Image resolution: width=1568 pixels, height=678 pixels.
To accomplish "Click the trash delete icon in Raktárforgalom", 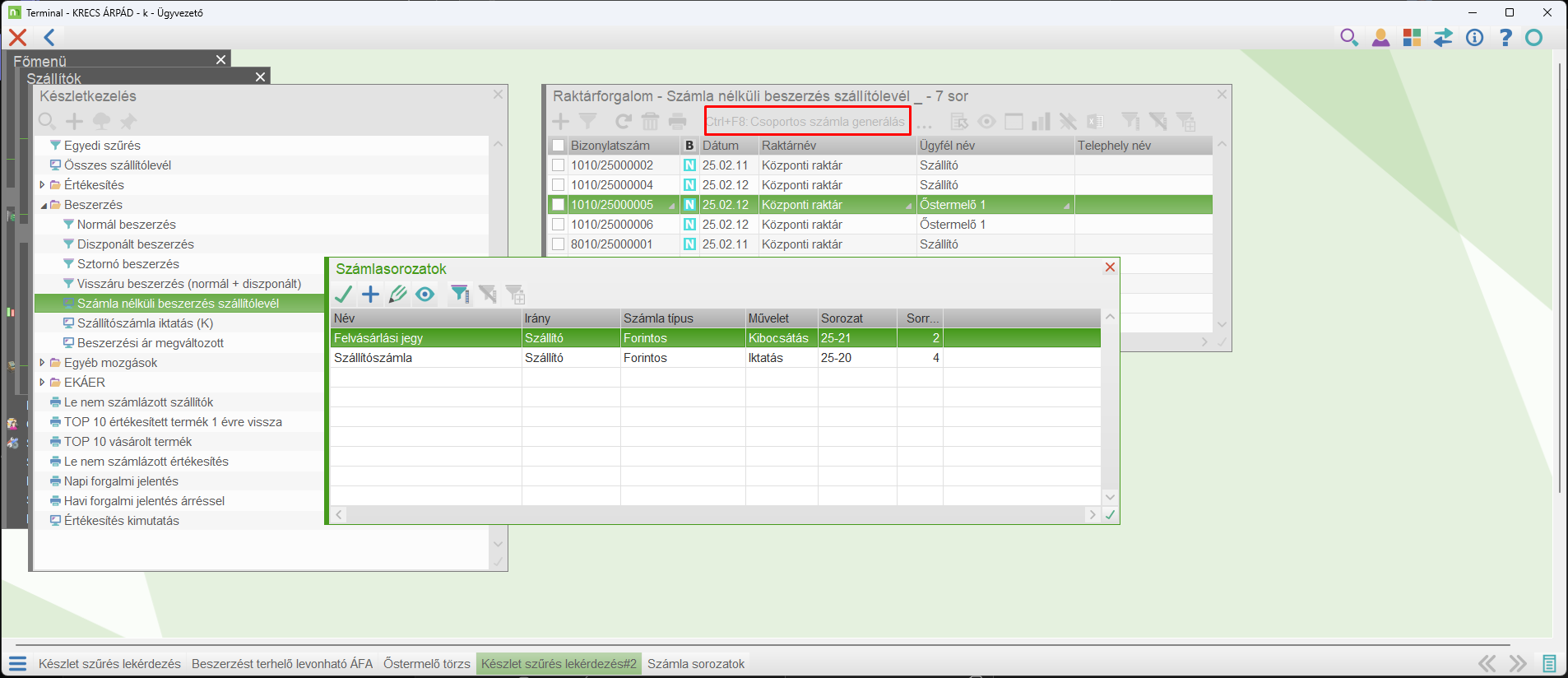I will 650,122.
